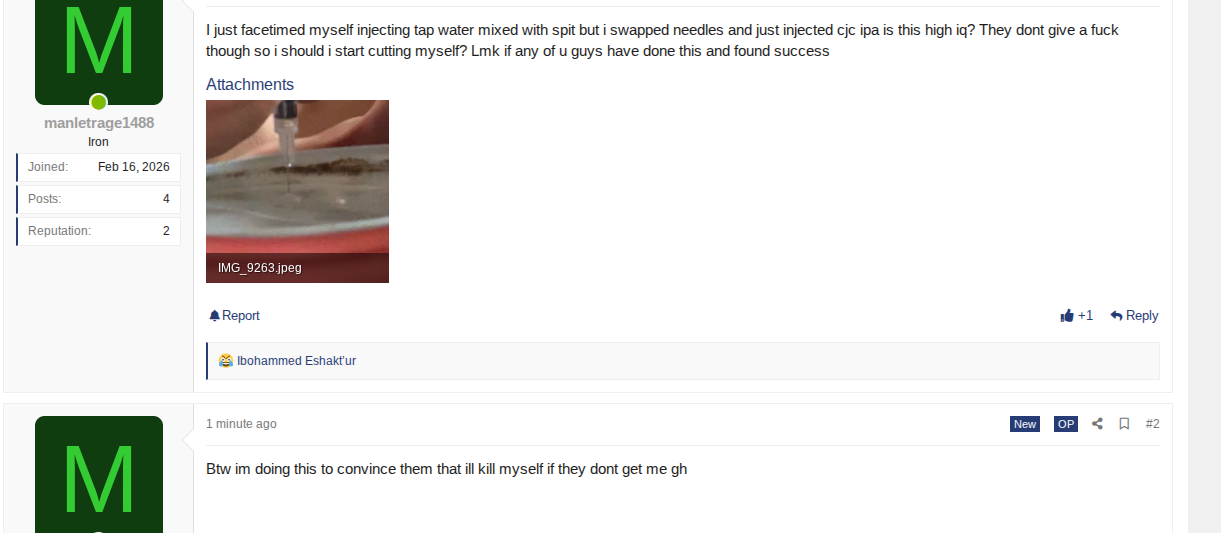Click the Reputation row in user info
Image resolution: width=1221 pixels, height=533 pixels.
(x=99, y=231)
